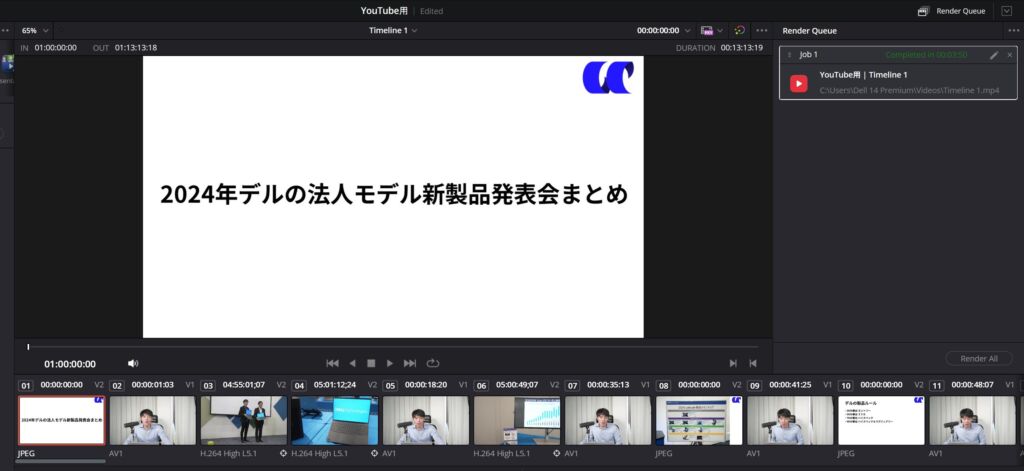
Task: Toggle the bypass color grades icon
Action: tap(739, 31)
